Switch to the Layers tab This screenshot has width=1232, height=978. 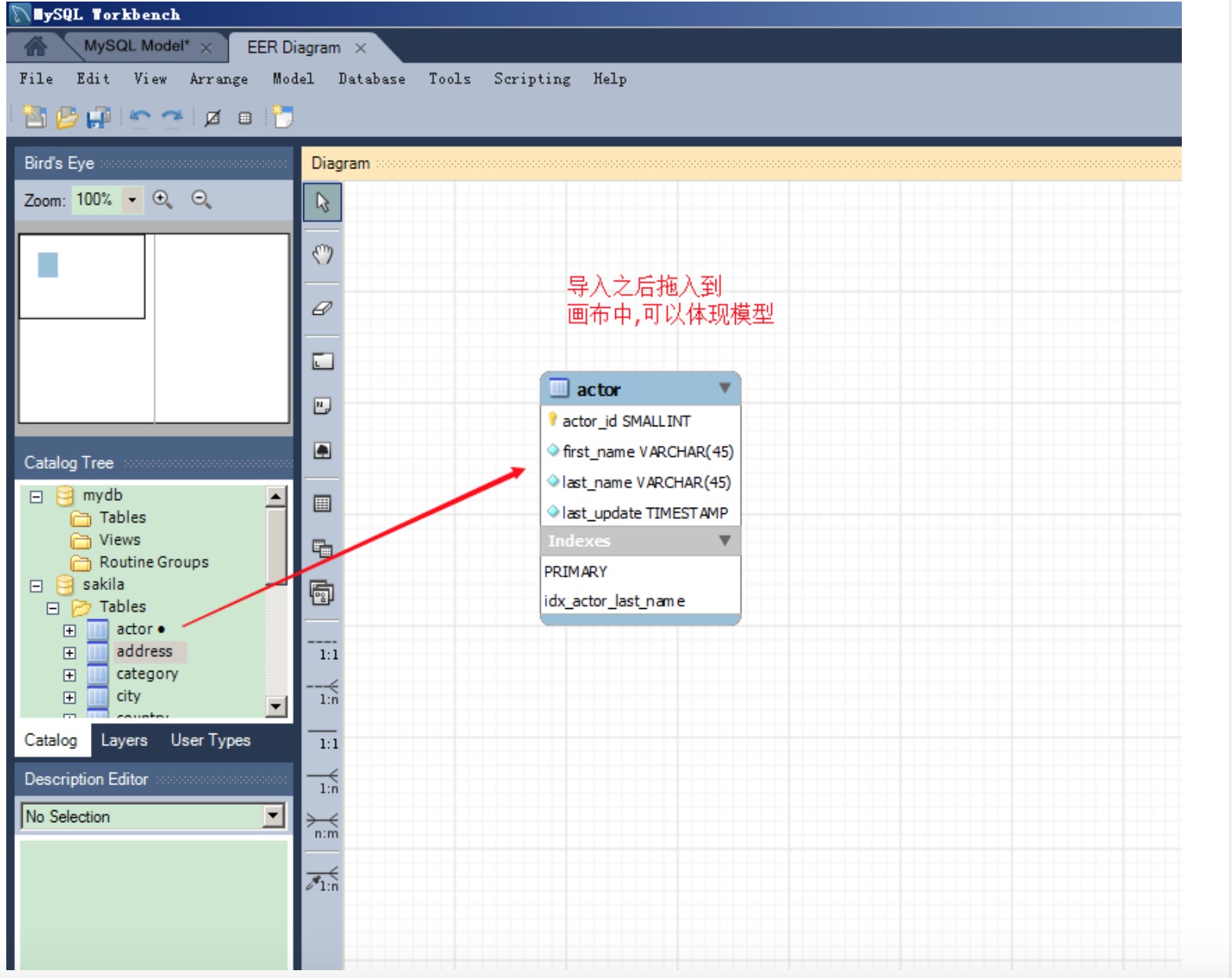124,741
